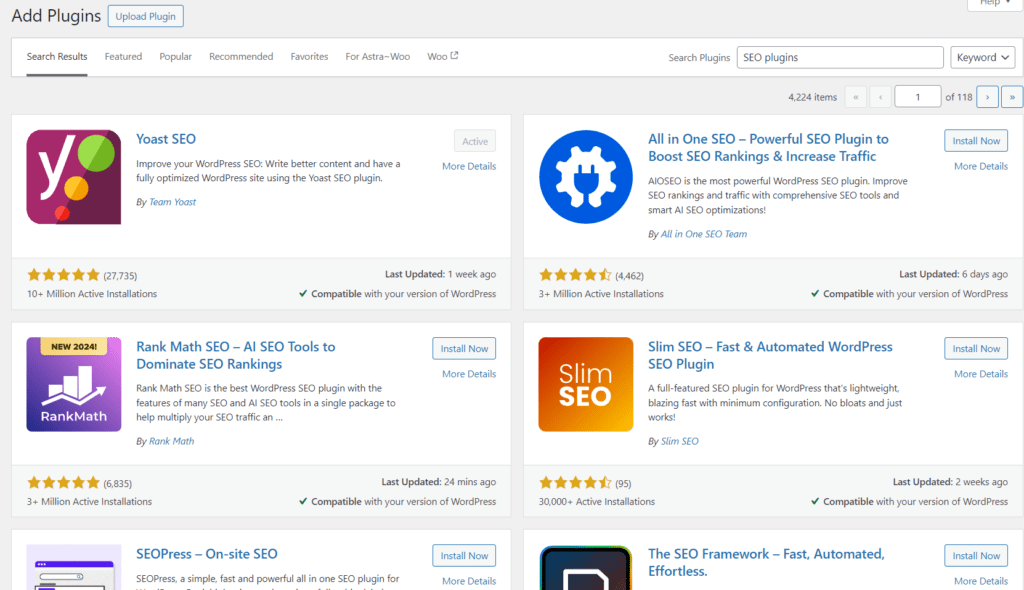Visit the Rank Math author link
The width and height of the screenshot is (1024, 590).
click(172, 442)
